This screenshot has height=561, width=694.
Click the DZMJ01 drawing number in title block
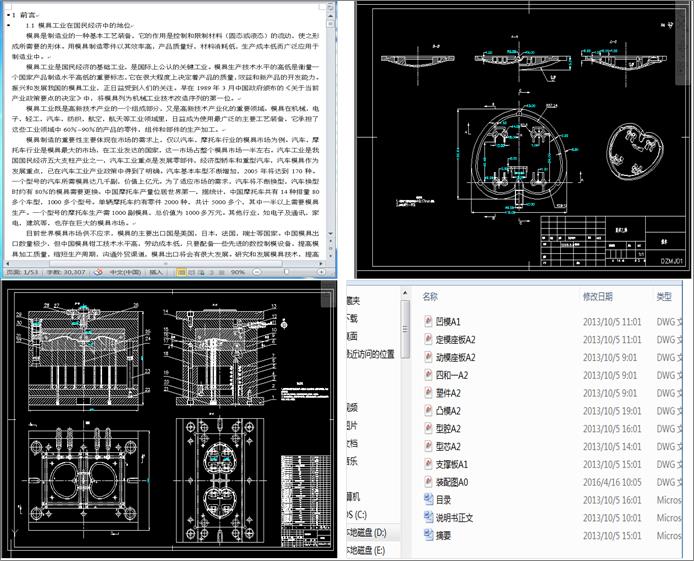click(x=671, y=261)
